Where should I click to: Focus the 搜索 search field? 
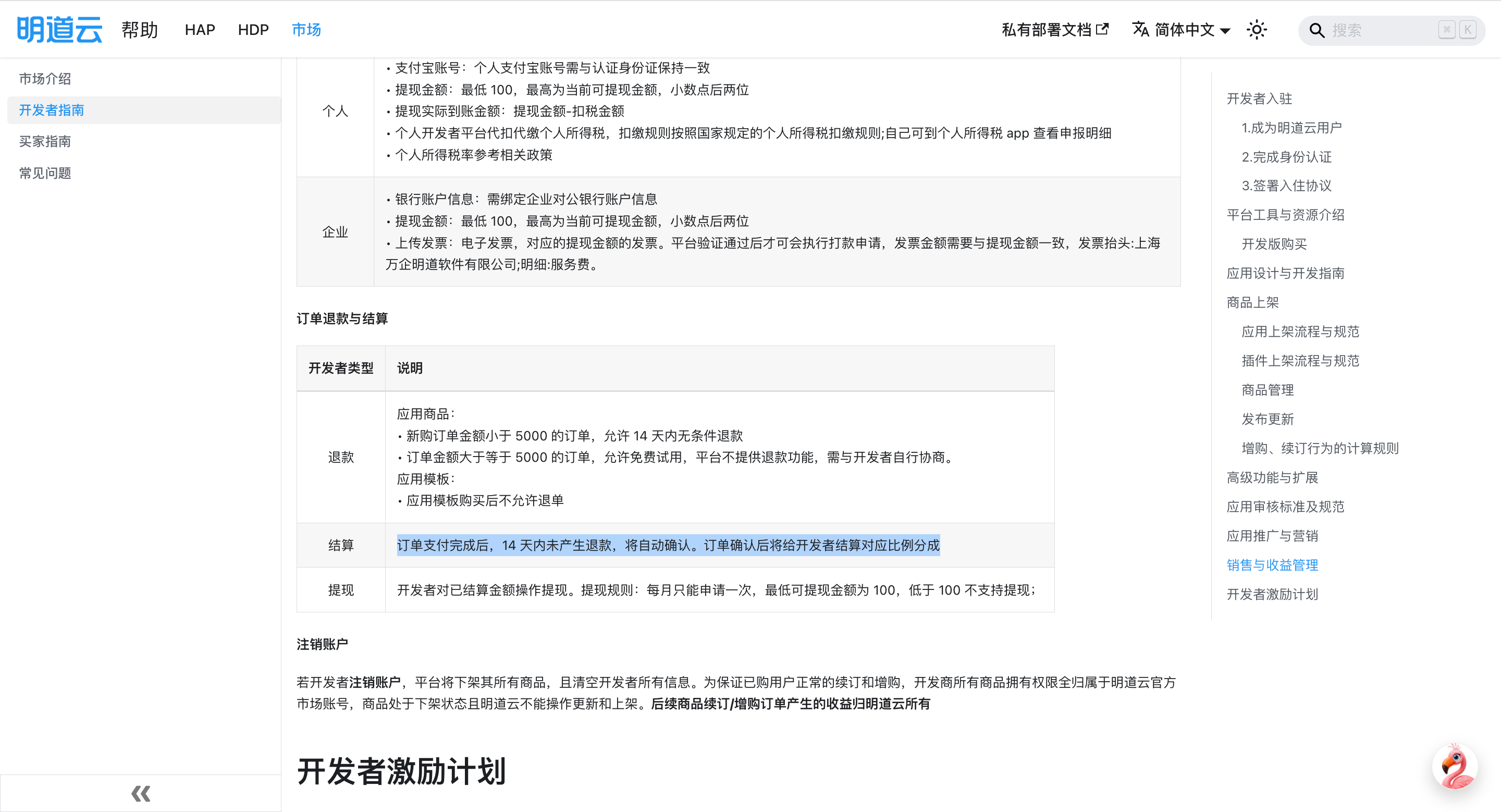pos(1381,30)
